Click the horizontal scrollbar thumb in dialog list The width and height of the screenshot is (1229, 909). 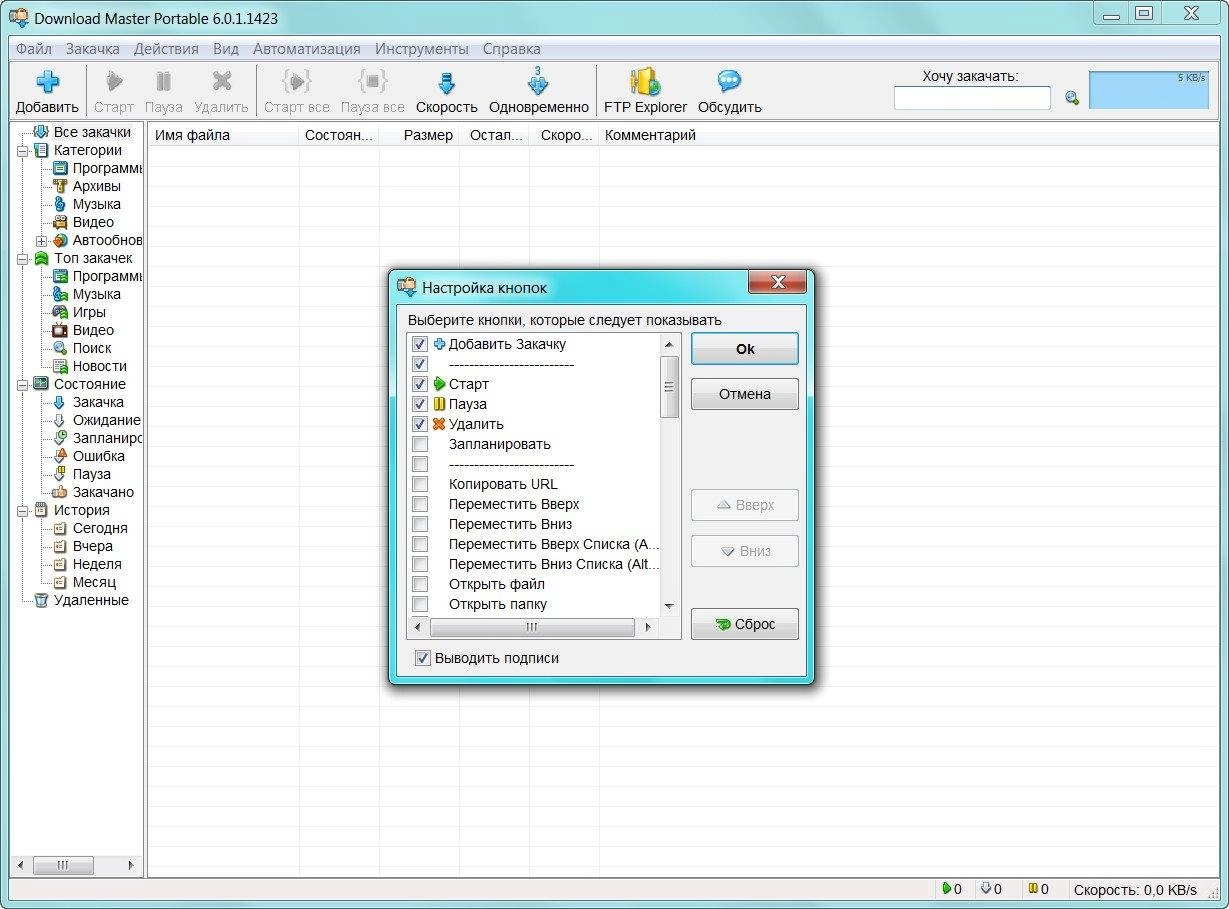pyautogui.click(x=532, y=627)
